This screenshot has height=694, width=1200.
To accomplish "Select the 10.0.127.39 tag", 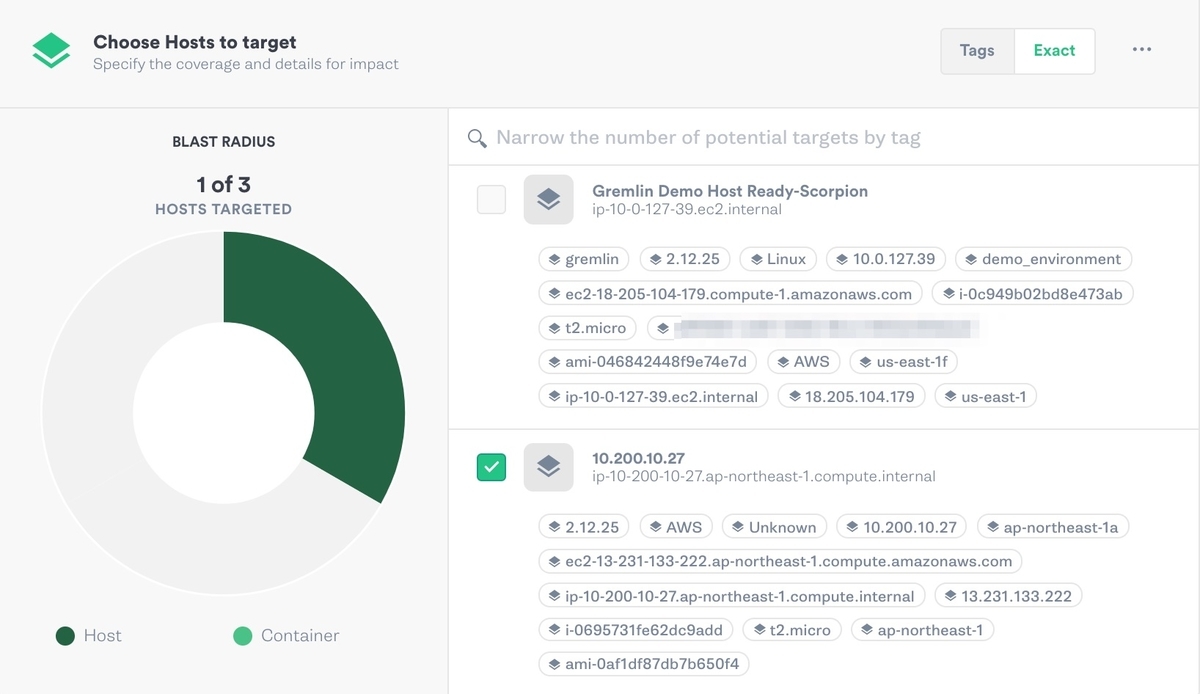I will click(885, 259).
